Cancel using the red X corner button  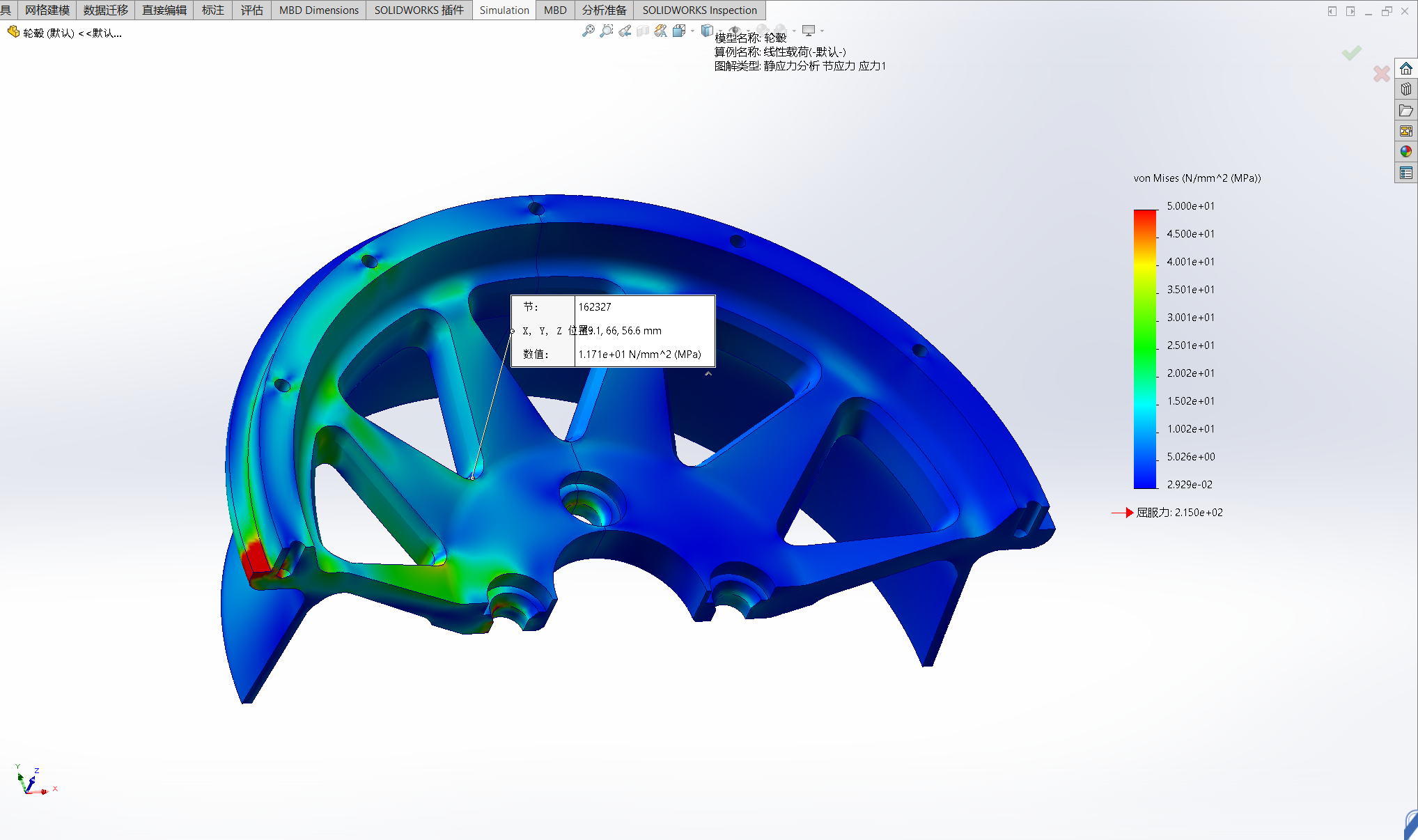pos(1381,73)
